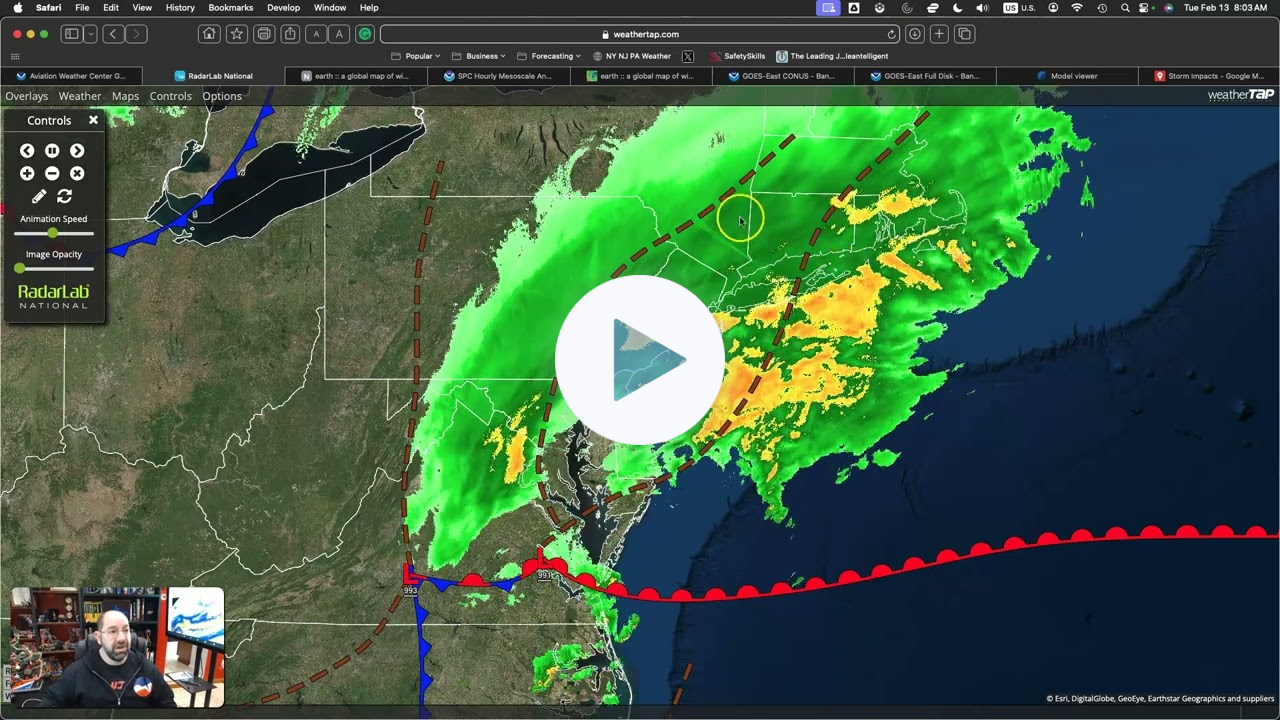Expand the Forecasting bookmarks folder
This screenshot has width=1280, height=720.
pyautogui.click(x=552, y=56)
